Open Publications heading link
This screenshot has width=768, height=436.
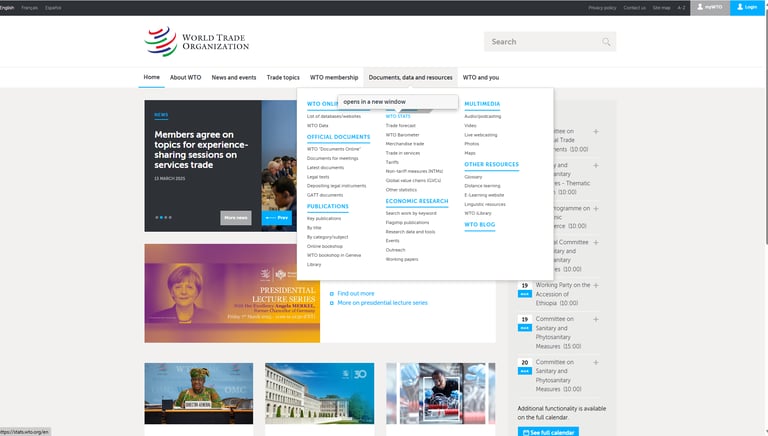(x=328, y=206)
